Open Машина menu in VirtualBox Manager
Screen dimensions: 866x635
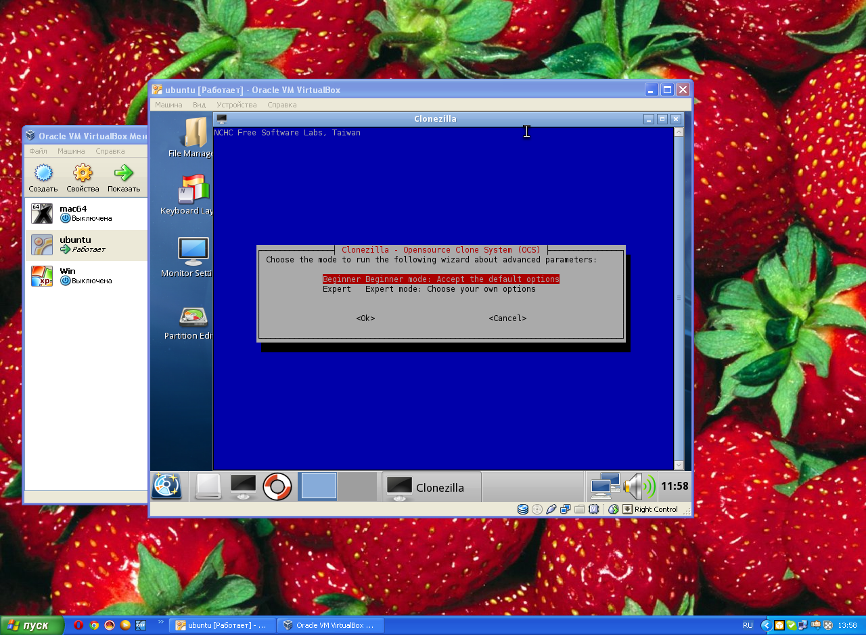pyautogui.click(x=71, y=151)
